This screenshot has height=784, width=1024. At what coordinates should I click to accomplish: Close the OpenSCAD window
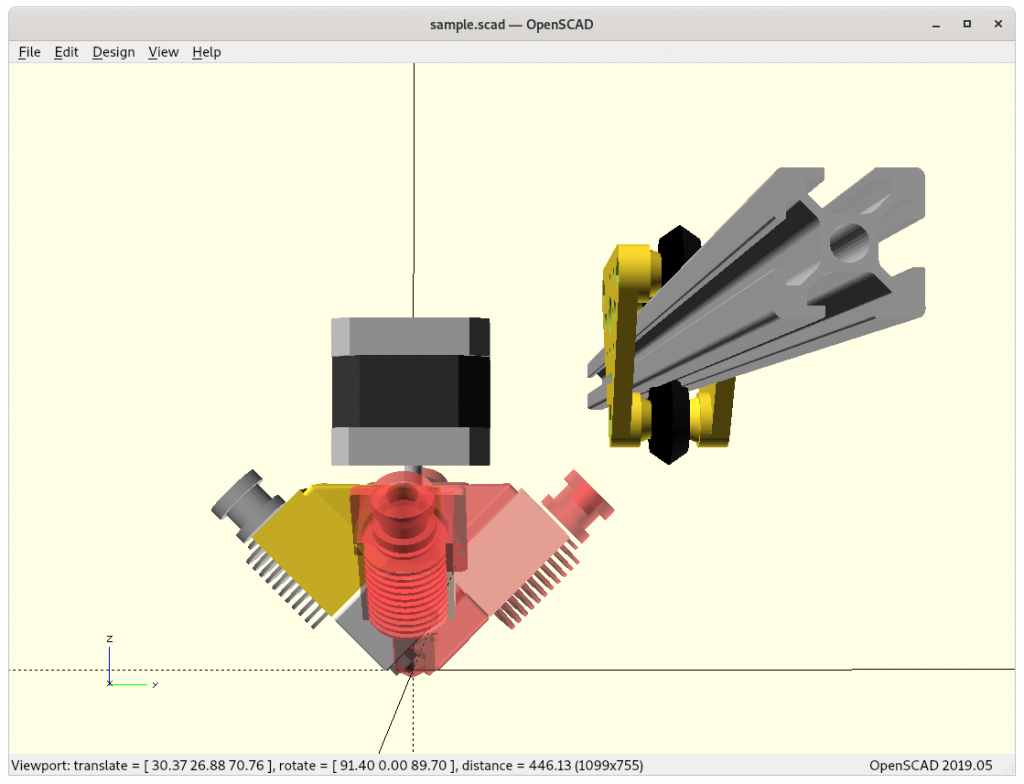pos(998,24)
